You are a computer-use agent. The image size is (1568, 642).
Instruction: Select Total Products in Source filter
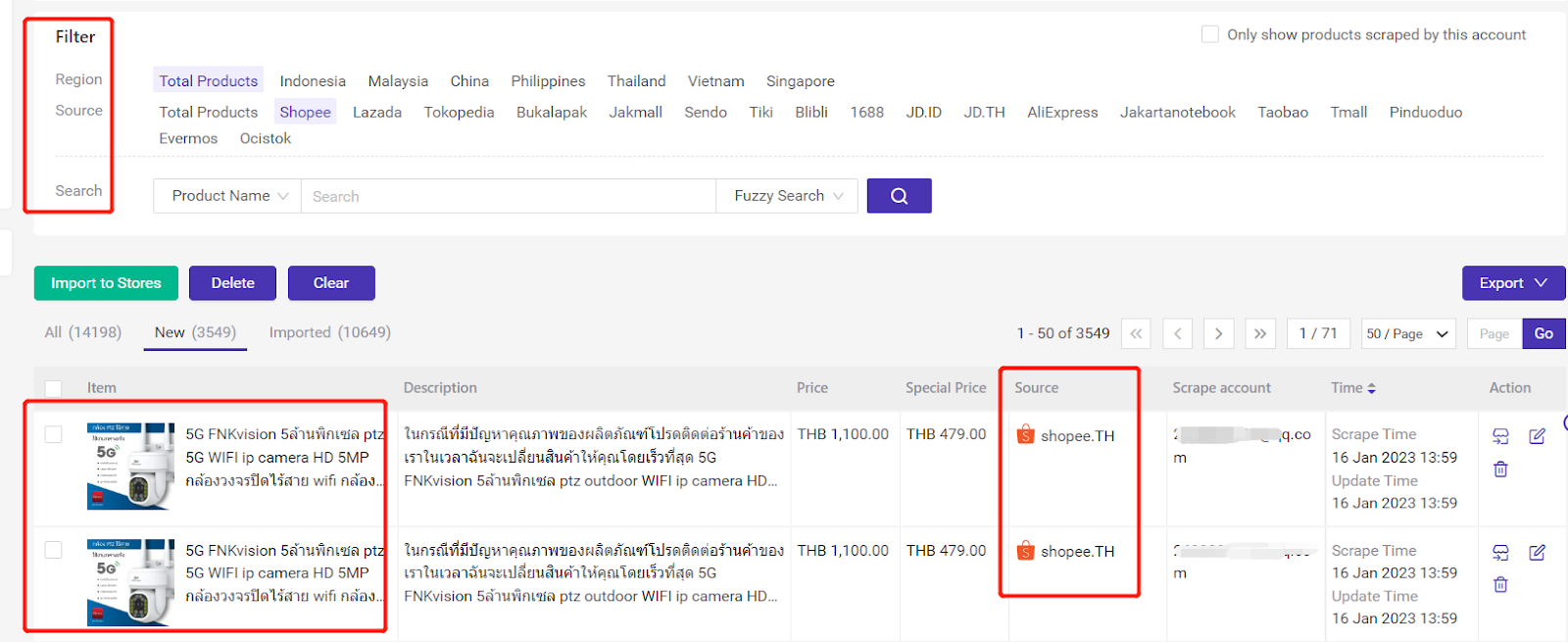click(209, 112)
